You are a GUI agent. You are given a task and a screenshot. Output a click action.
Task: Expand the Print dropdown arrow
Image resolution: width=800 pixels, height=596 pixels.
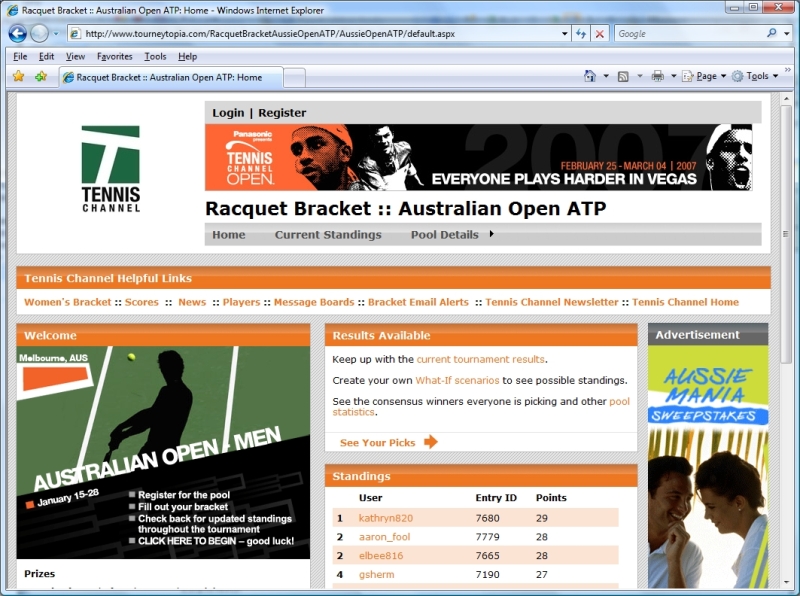[x=673, y=76]
